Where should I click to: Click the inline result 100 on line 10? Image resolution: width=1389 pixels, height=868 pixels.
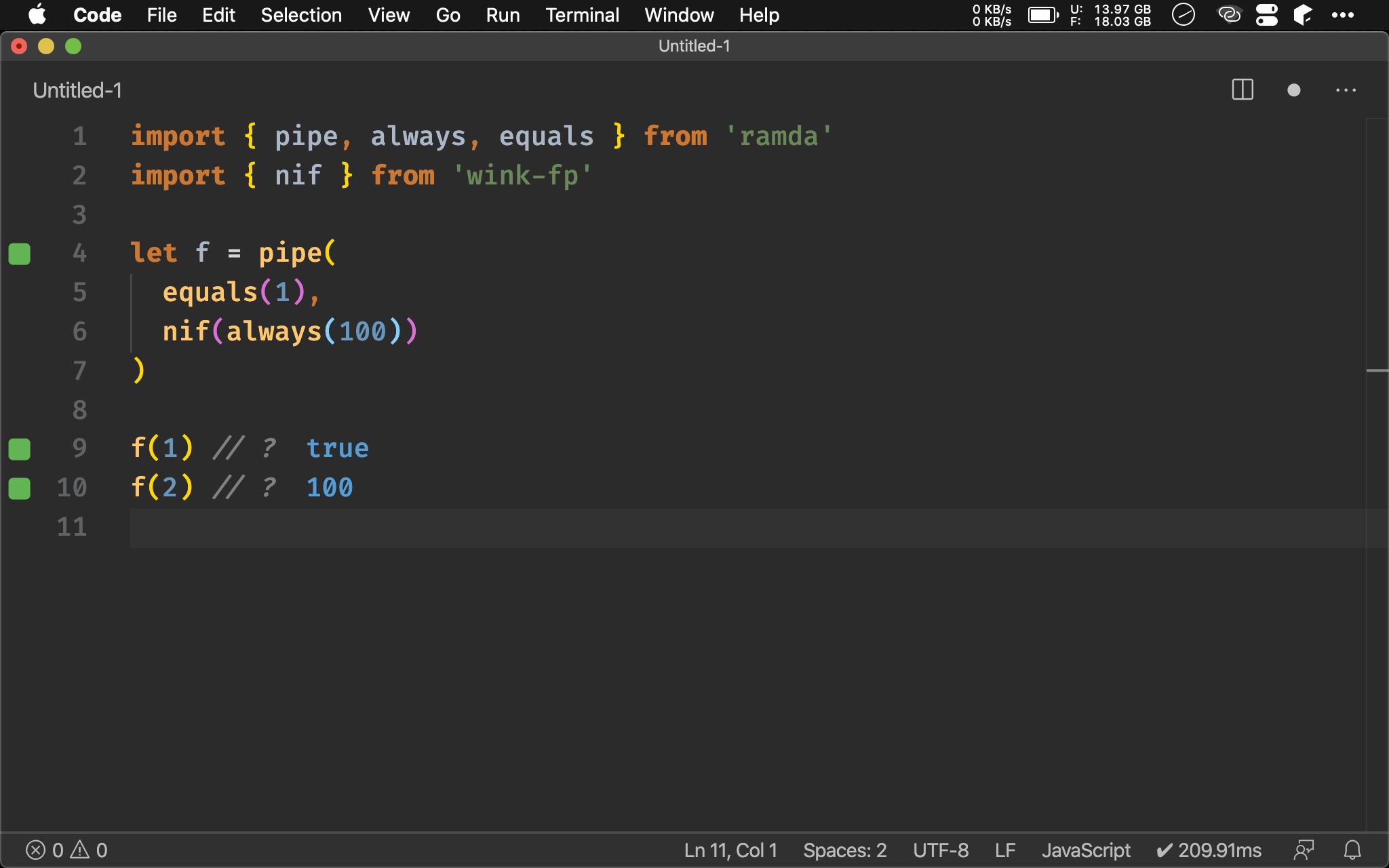[x=330, y=488]
